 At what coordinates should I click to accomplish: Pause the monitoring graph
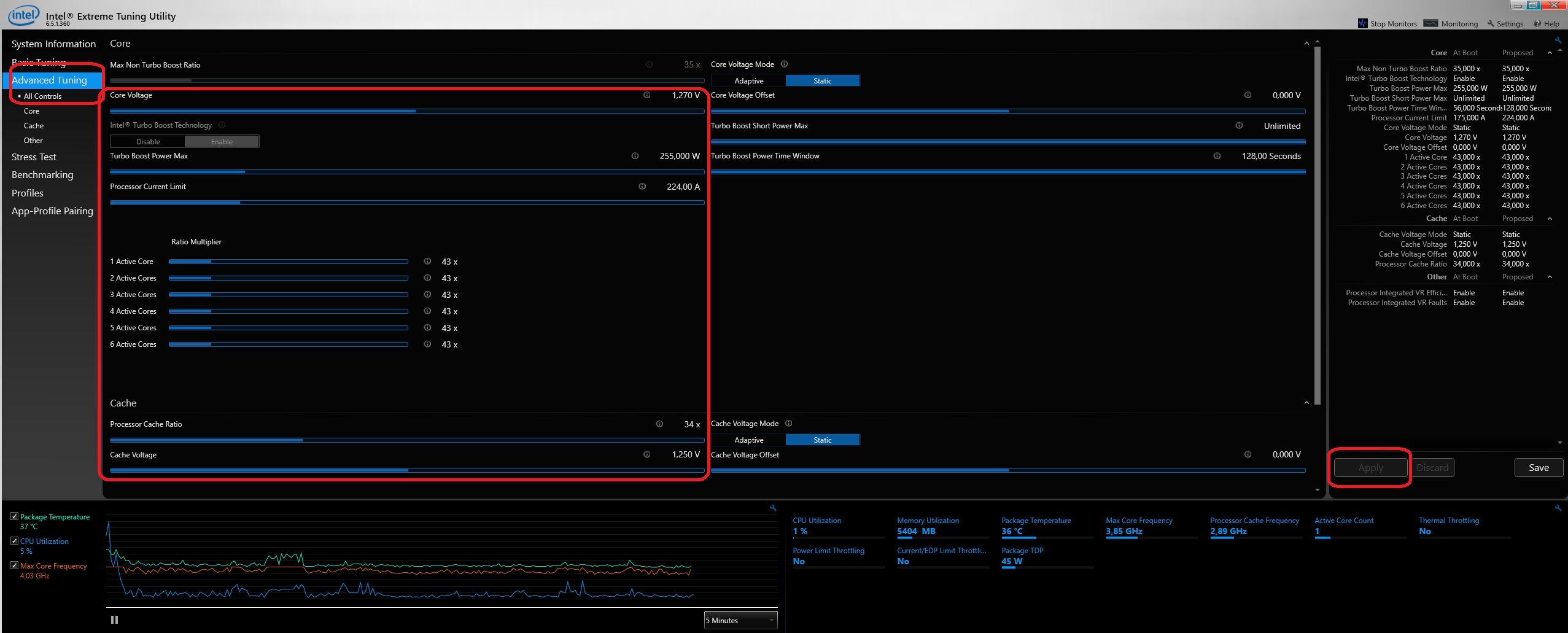coord(114,620)
